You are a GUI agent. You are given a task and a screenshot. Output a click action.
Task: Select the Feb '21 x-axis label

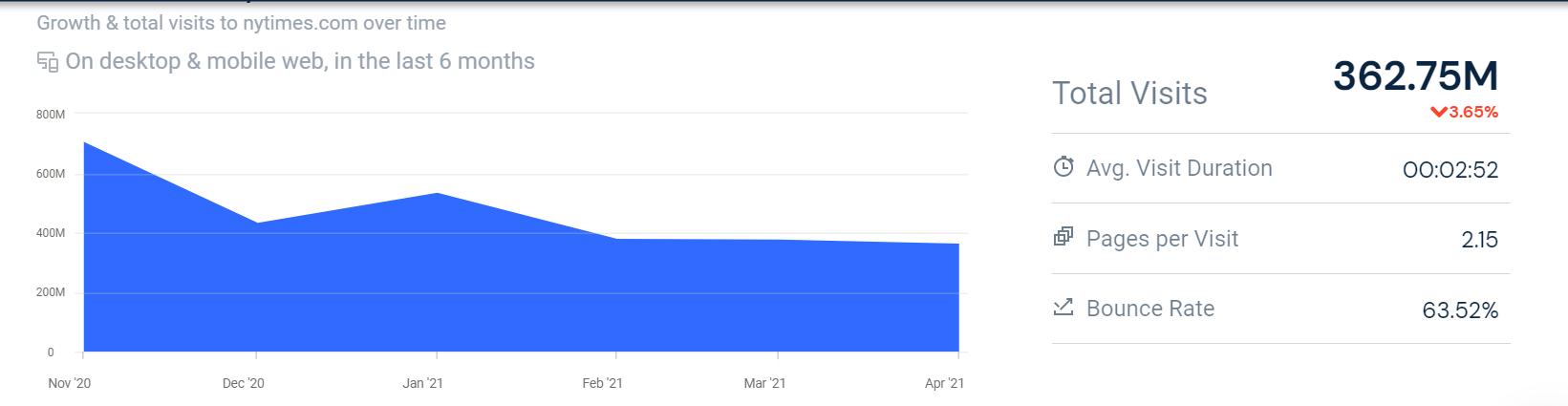[602, 384]
